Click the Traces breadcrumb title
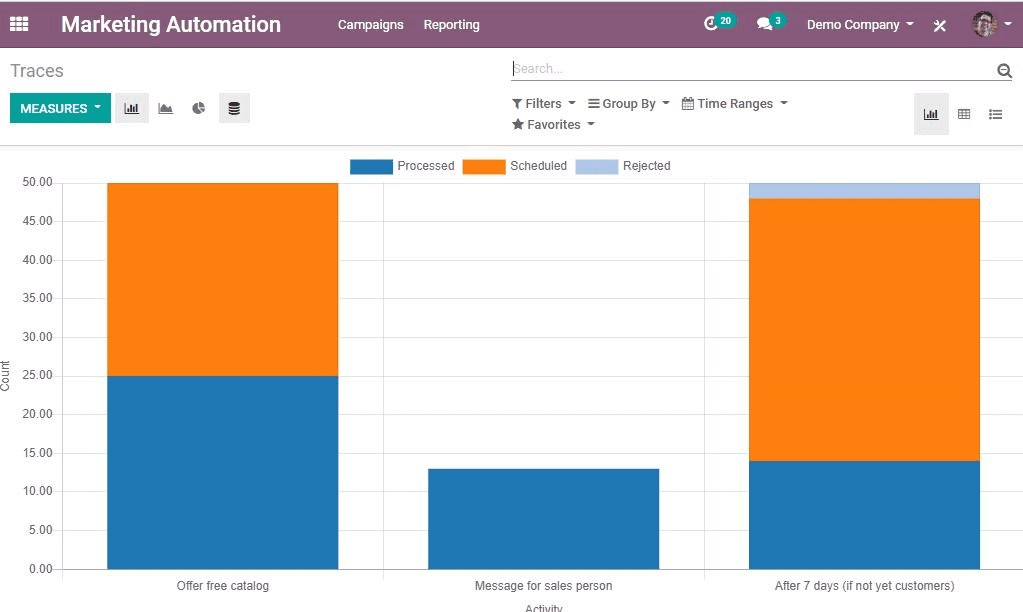 [x=37, y=70]
